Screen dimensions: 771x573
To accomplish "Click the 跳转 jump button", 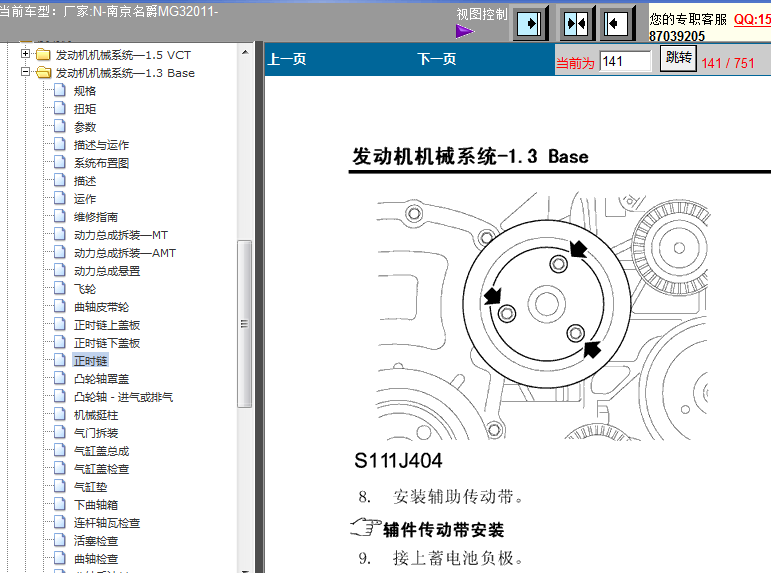I will [678, 59].
